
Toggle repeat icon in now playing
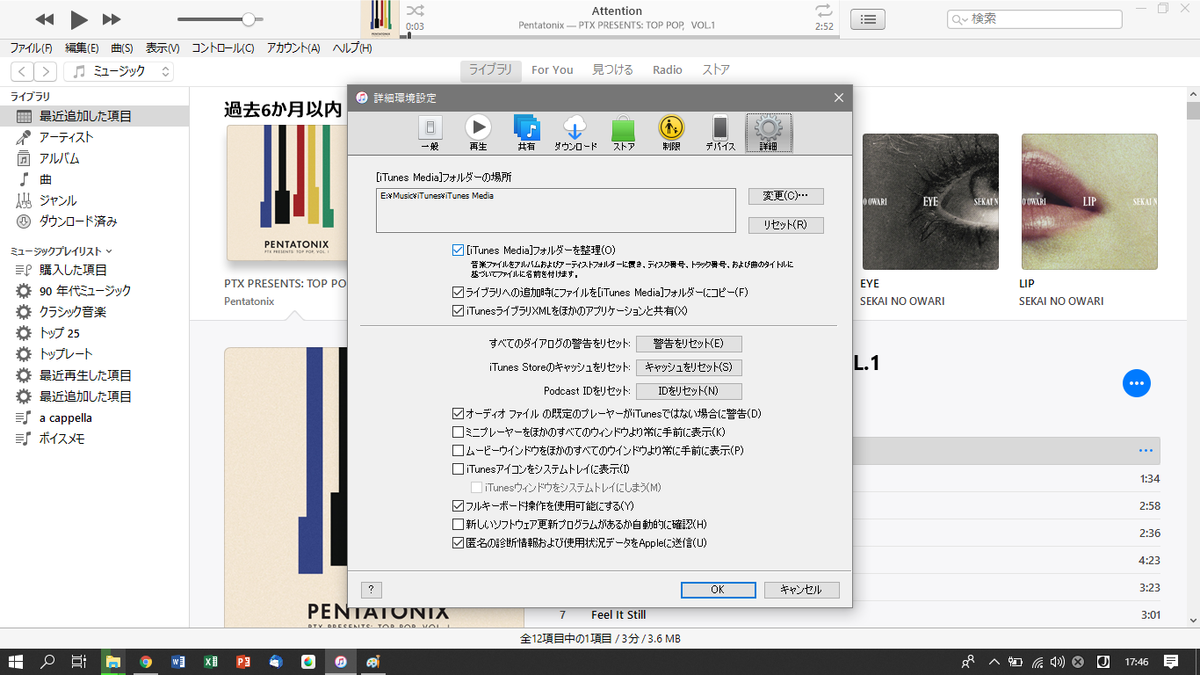pos(824,10)
